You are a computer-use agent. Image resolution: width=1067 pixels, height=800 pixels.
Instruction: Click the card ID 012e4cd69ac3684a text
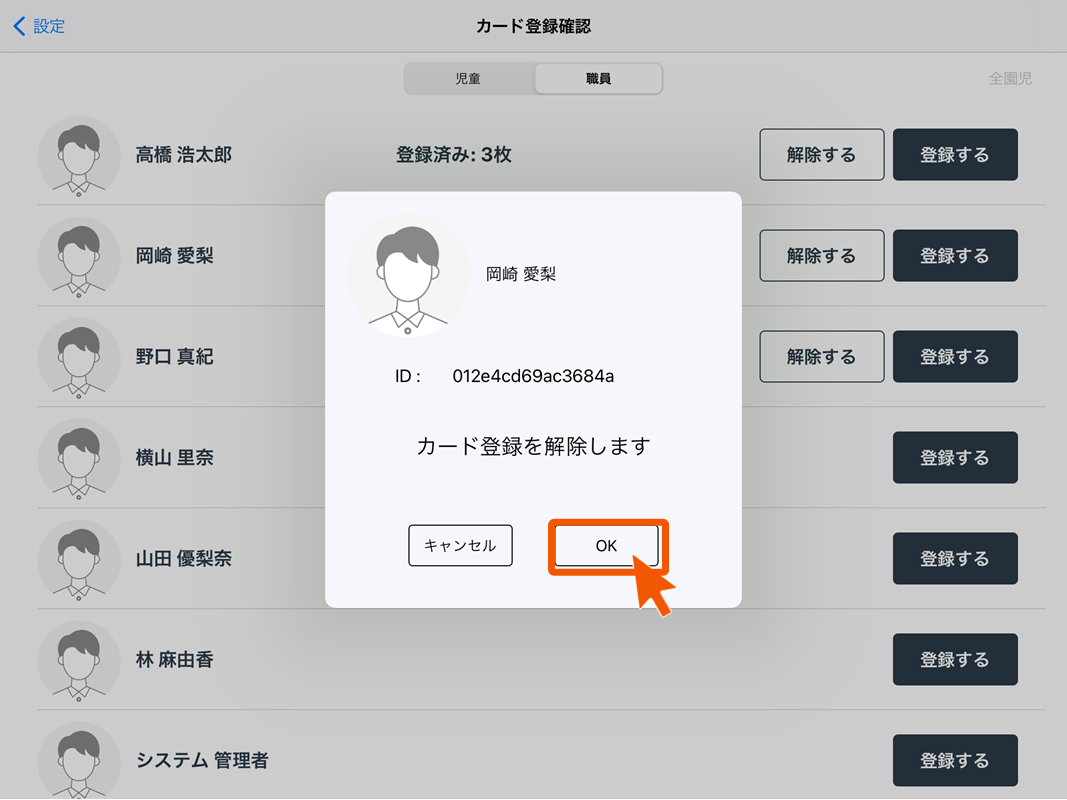click(x=533, y=377)
